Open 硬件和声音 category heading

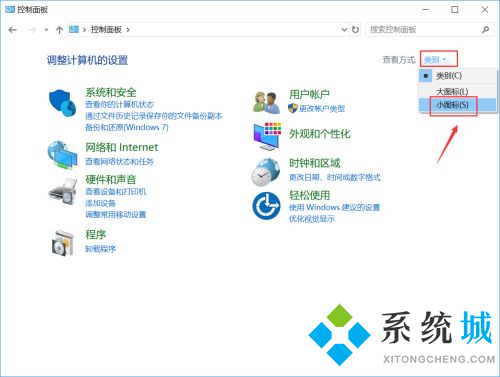[111, 179]
